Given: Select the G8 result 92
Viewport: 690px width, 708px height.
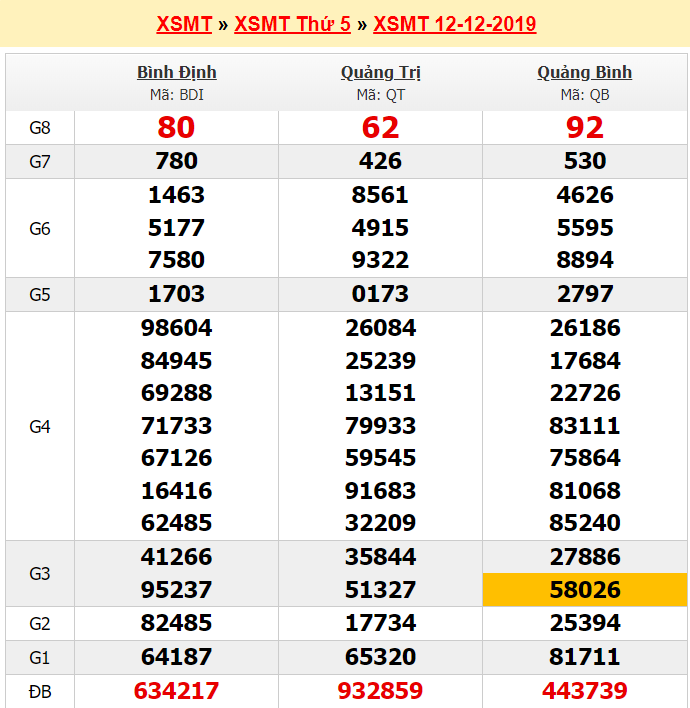Looking at the screenshot, I should [x=585, y=127].
